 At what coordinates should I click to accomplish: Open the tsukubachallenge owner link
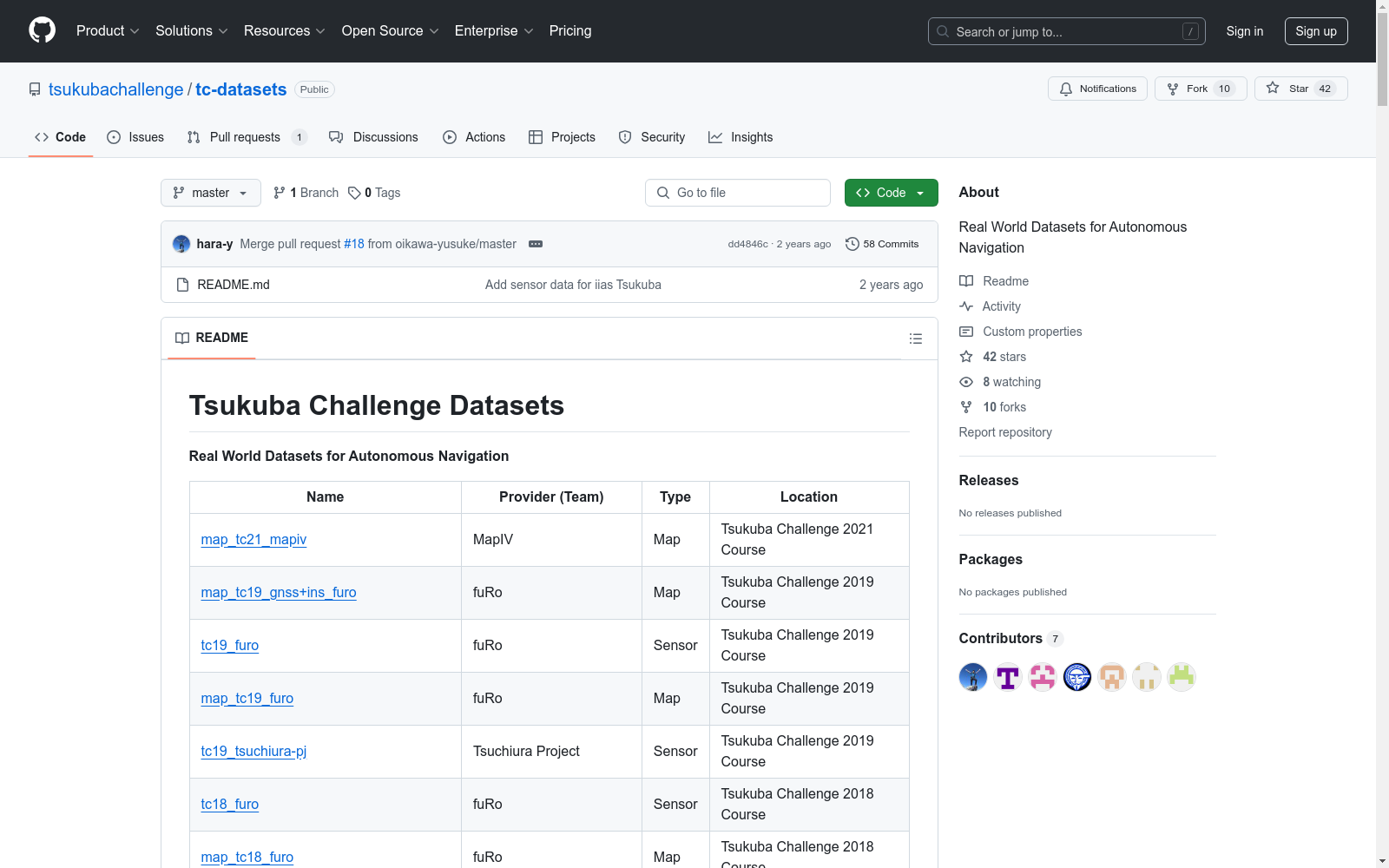click(116, 89)
